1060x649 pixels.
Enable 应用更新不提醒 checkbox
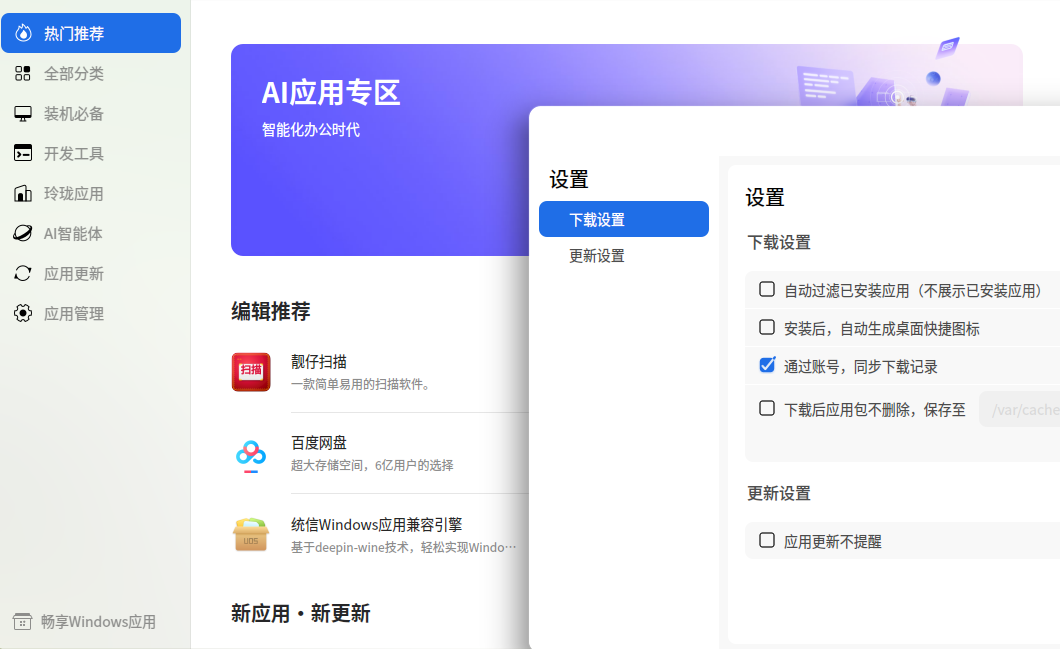tap(767, 540)
